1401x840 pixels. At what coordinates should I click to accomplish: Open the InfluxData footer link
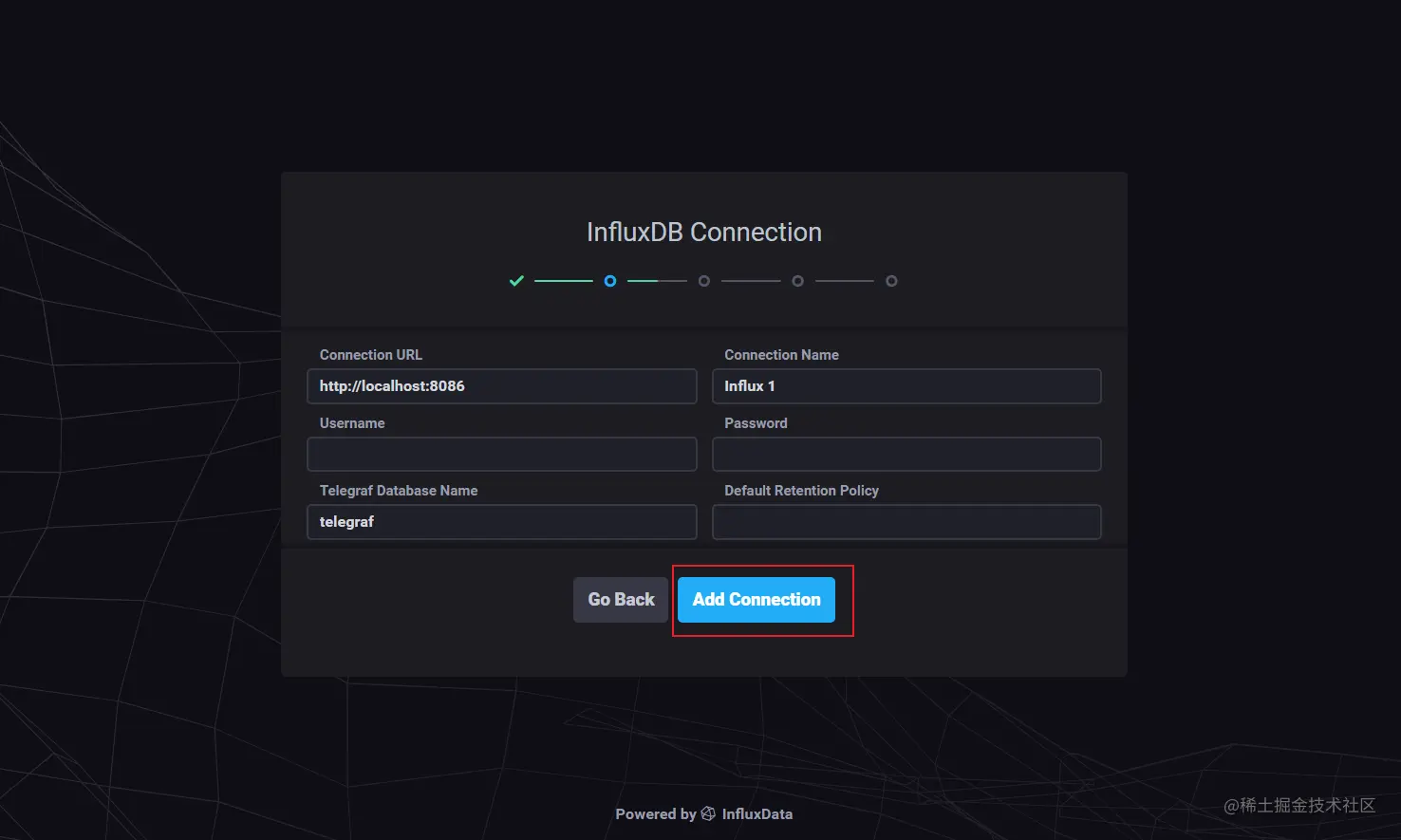coord(757,814)
